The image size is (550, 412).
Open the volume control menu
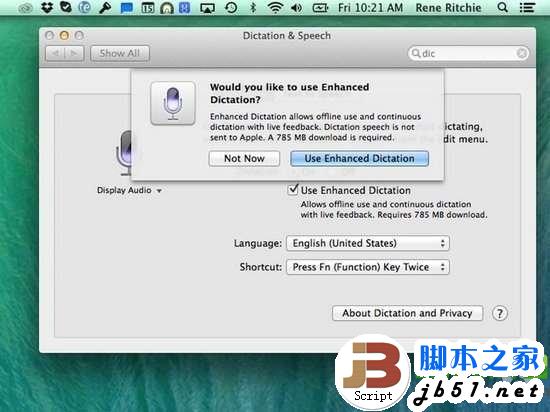pyautogui.click(x=296, y=8)
